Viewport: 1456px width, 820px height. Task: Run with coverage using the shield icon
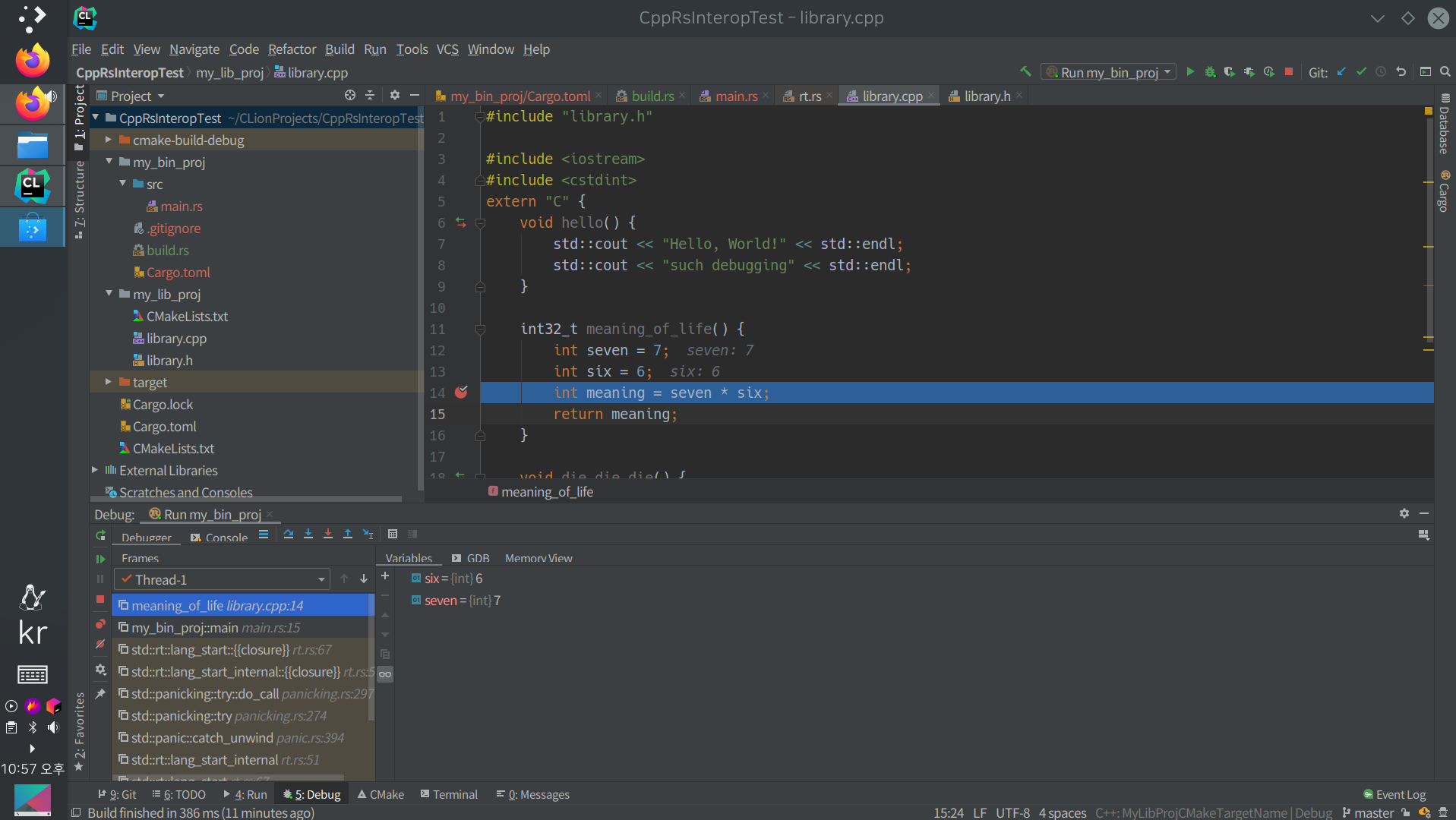[1229, 71]
